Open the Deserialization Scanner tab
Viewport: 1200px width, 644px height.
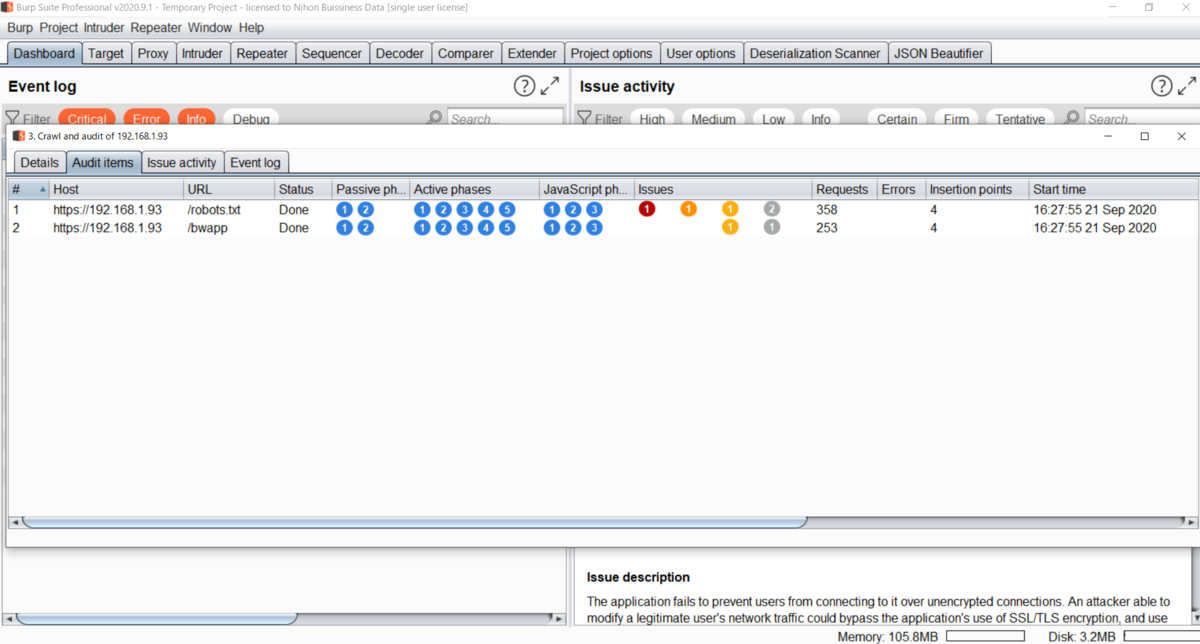coord(815,53)
